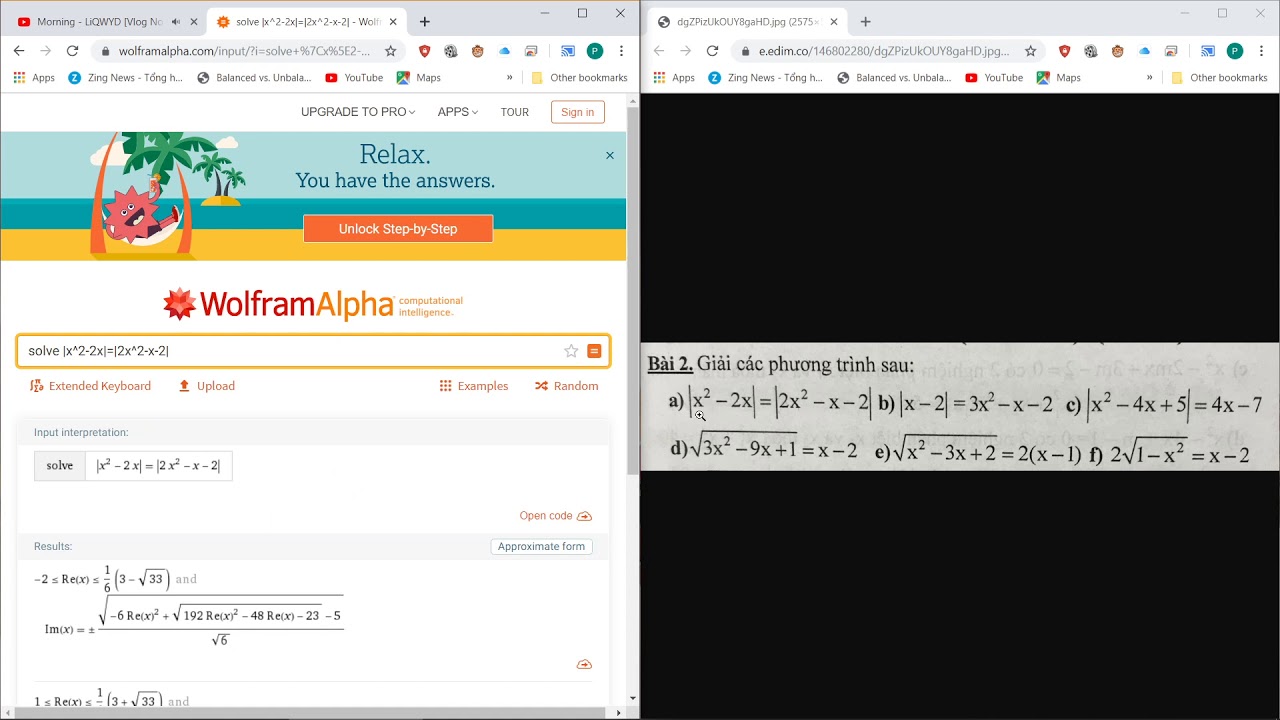Click profile avatar P in left window
The width and height of the screenshot is (1280, 720).
point(595,51)
